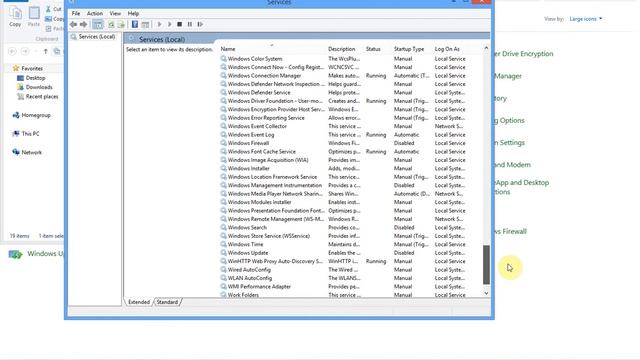Open Windows Update item in Control Panel
Viewport: 640px width, 360px height.
tap(36, 254)
